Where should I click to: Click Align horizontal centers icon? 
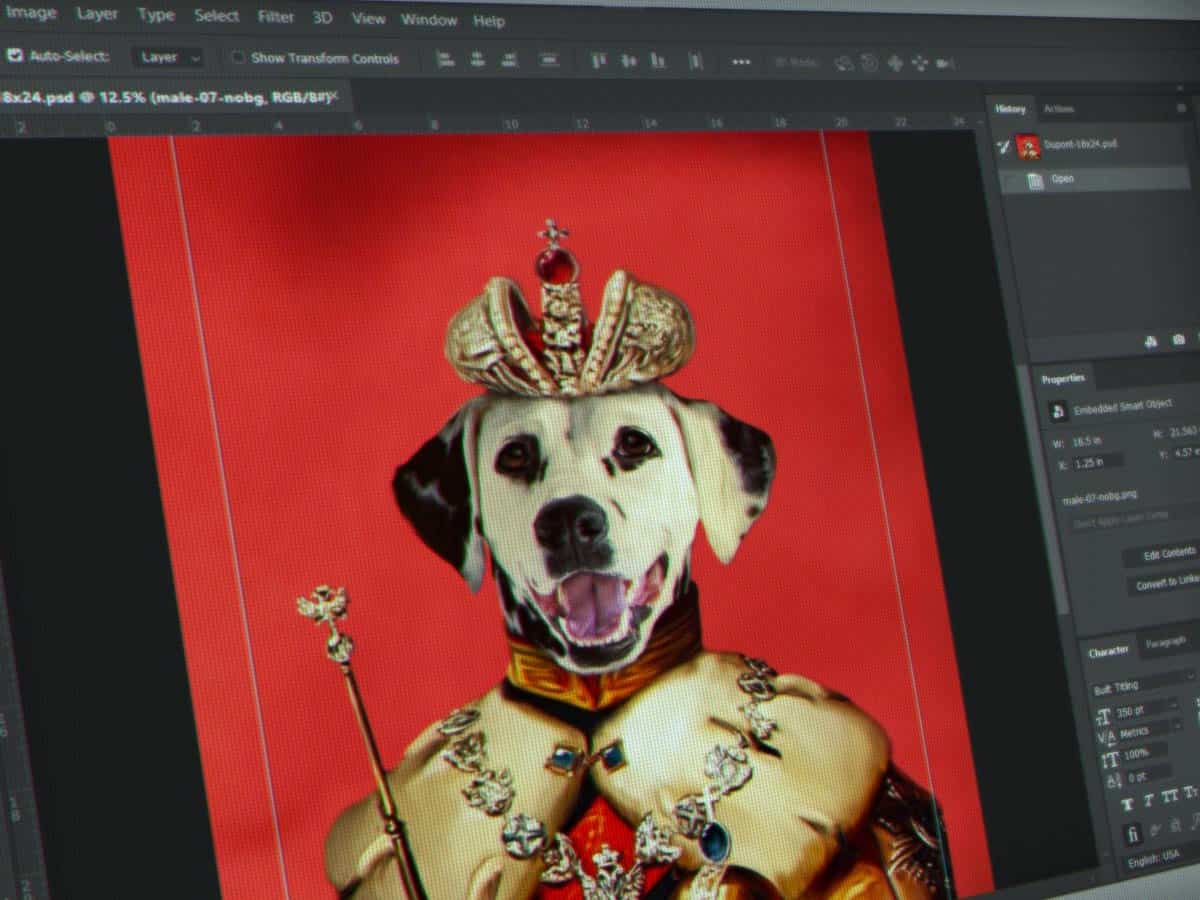tap(477, 60)
